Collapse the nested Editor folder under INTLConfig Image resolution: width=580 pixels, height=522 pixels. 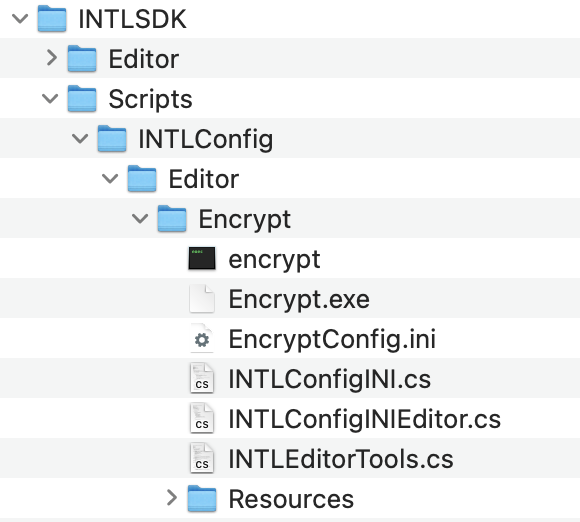[x=110, y=179]
